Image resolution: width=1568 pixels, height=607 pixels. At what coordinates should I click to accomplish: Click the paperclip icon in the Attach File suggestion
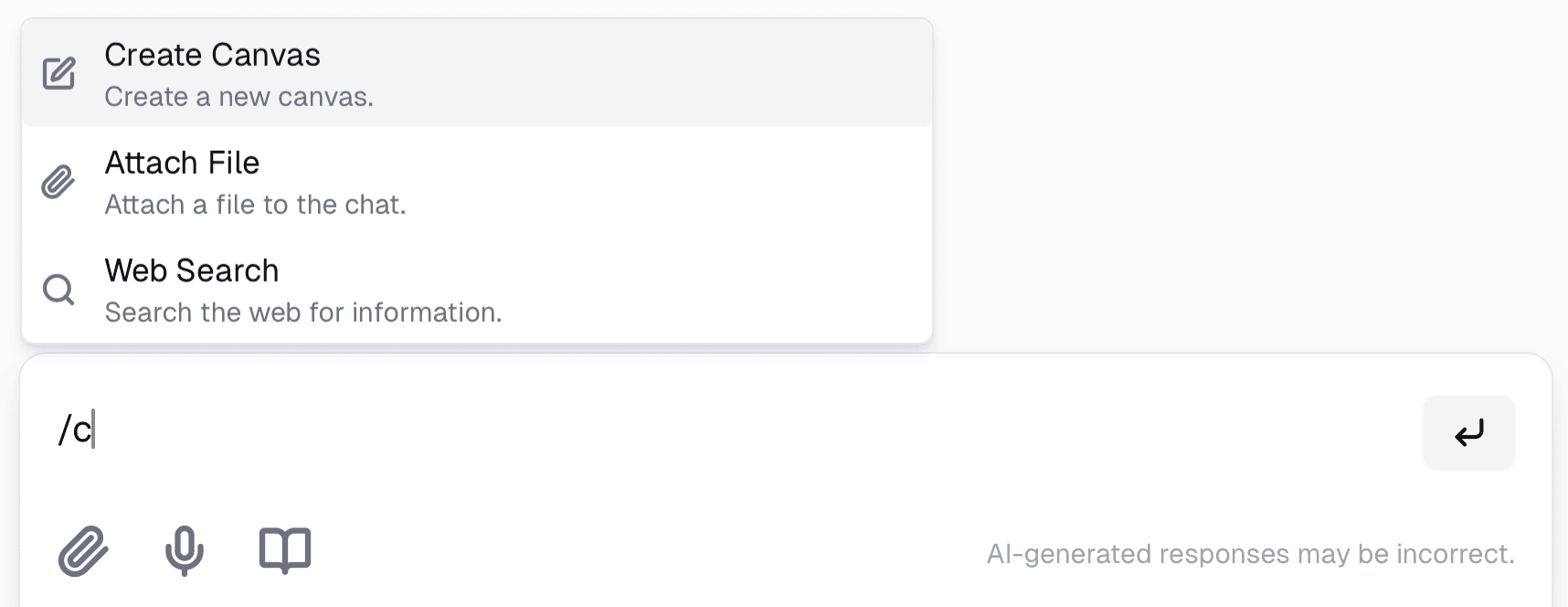click(58, 182)
